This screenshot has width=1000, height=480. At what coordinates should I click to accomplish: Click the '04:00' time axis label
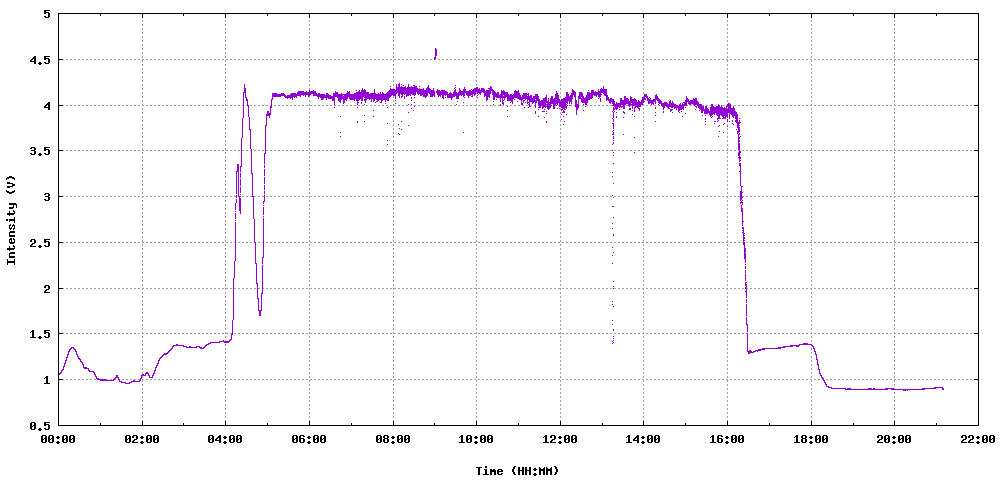(226, 439)
